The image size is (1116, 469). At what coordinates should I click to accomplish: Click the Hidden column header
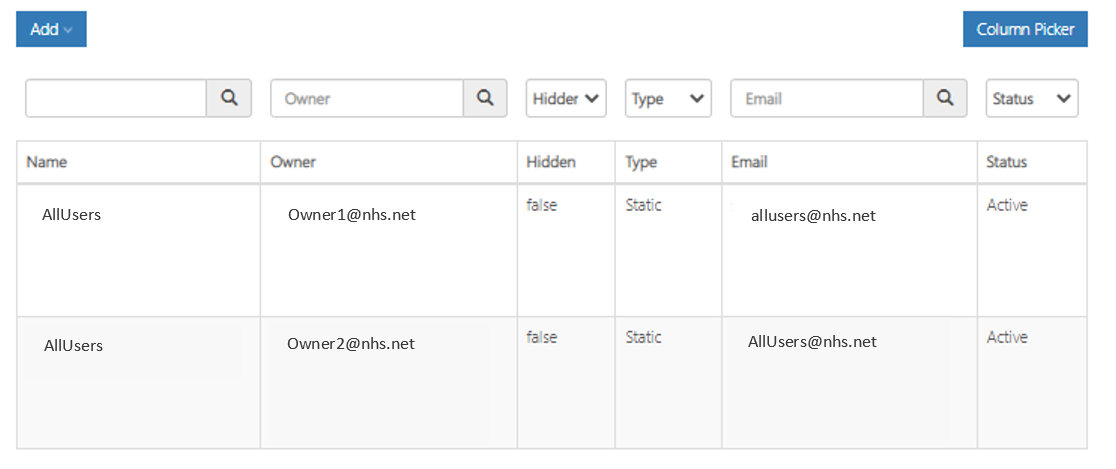pyautogui.click(x=551, y=162)
